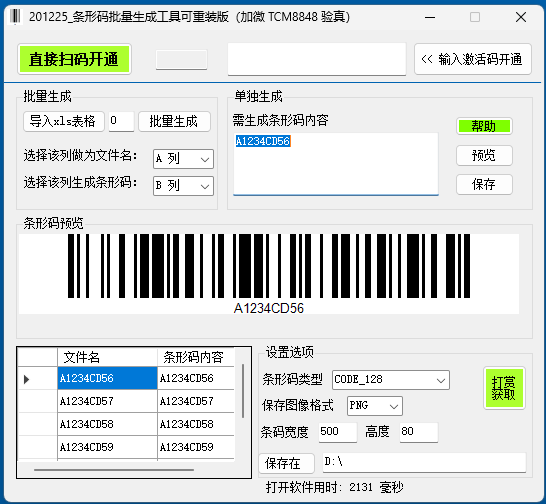This screenshot has height=504, width=546.
Task: Click the height field showing 80
Action: [x=419, y=432]
